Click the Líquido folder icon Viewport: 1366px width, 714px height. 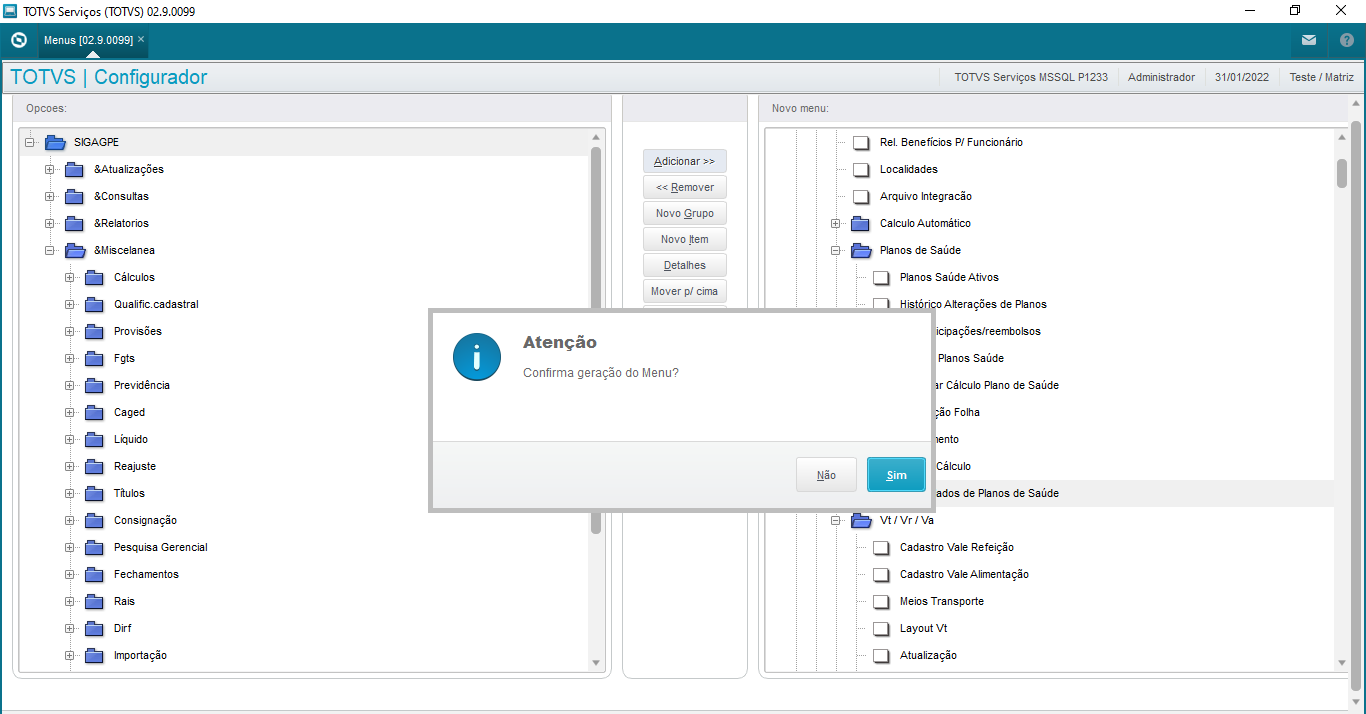coord(95,439)
